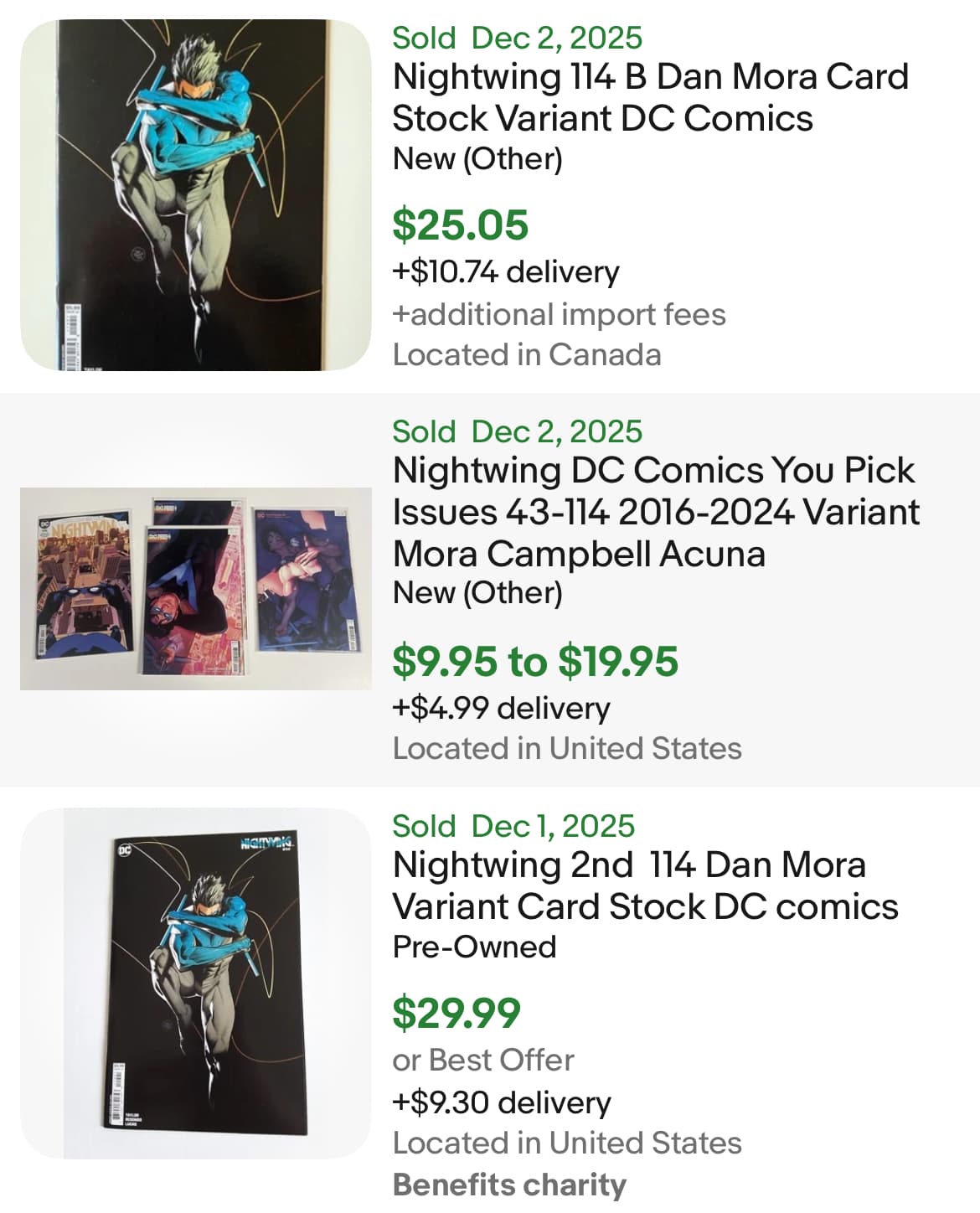Open the Nightwing 114 B Dan Mora title
The width and height of the screenshot is (980, 1213).
[x=650, y=97]
